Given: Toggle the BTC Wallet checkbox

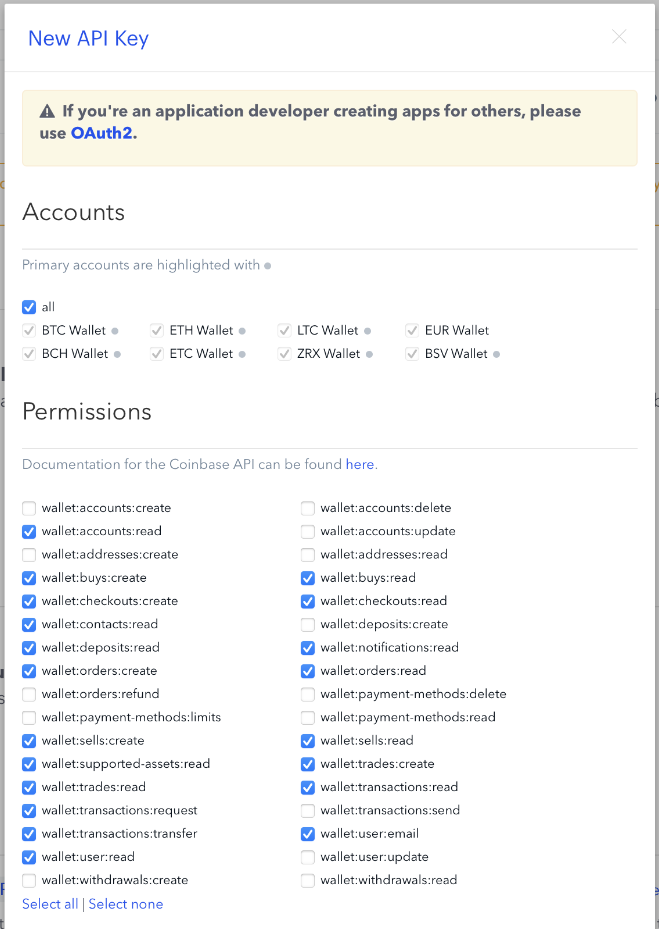Looking at the screenshot, I should pyautogui.click(x=29, y=330).
